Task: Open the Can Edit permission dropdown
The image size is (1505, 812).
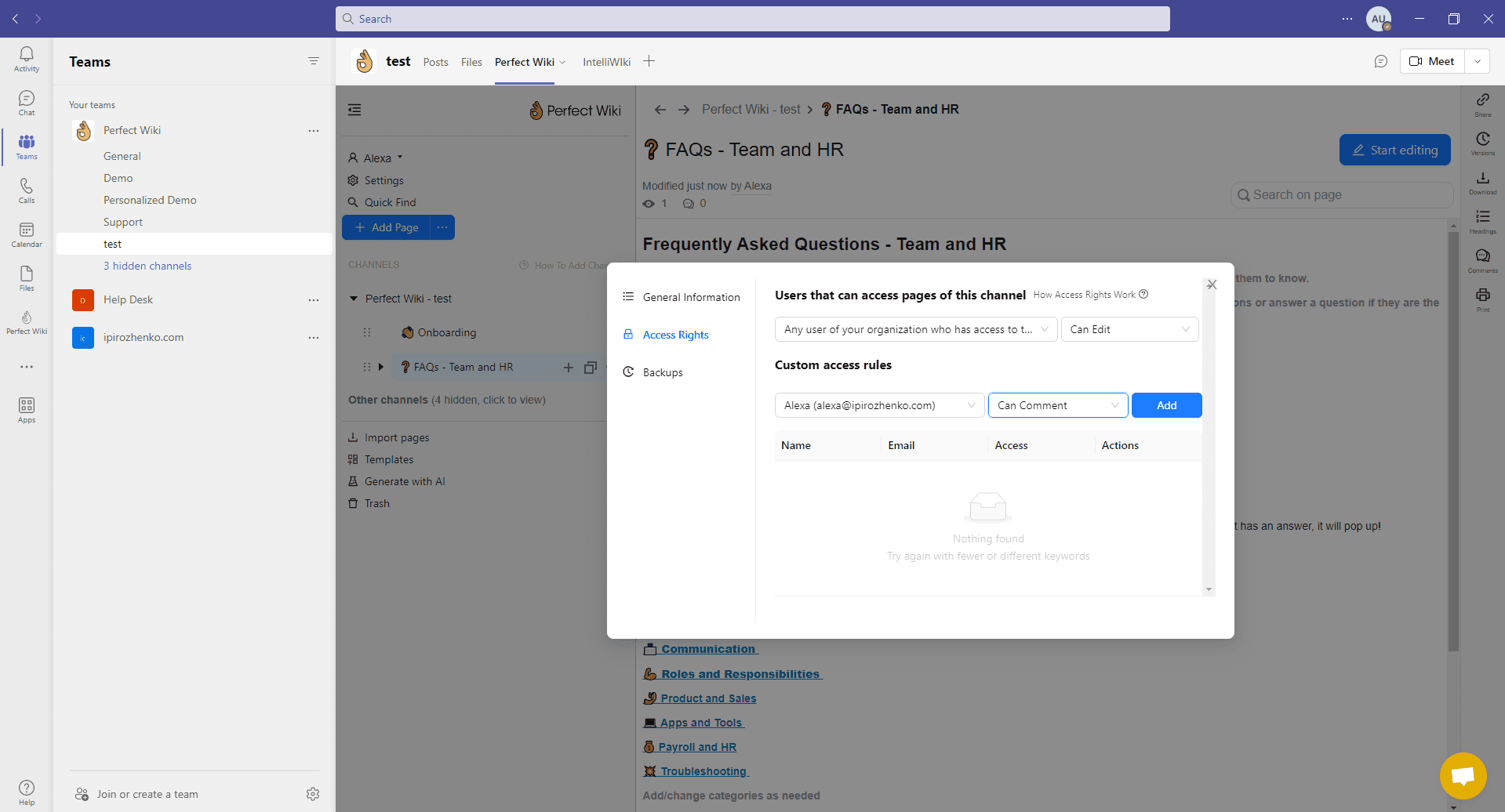Action: point(1130,329)
